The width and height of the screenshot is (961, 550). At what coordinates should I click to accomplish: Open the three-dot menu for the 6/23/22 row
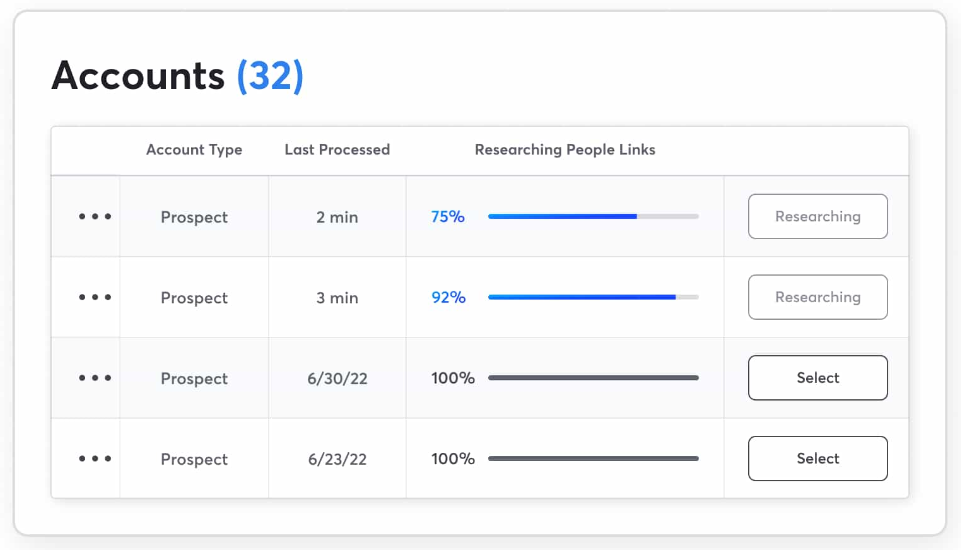pyautogui.click(x=95, y=459)
